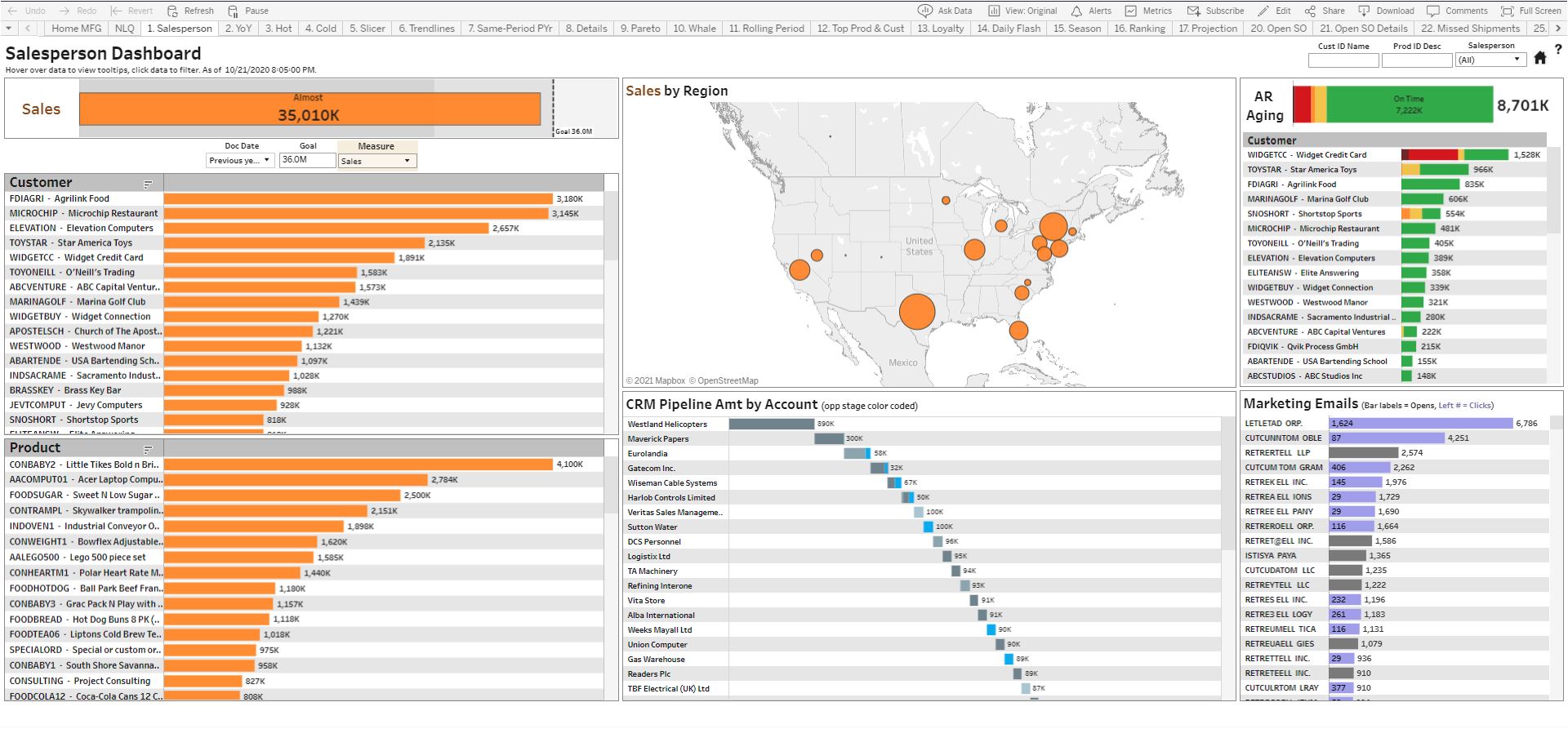Image resolution: width=1568 pixels, height=729 pixels.
Task: Click the Revert icon
Action: tap(116, 11)
